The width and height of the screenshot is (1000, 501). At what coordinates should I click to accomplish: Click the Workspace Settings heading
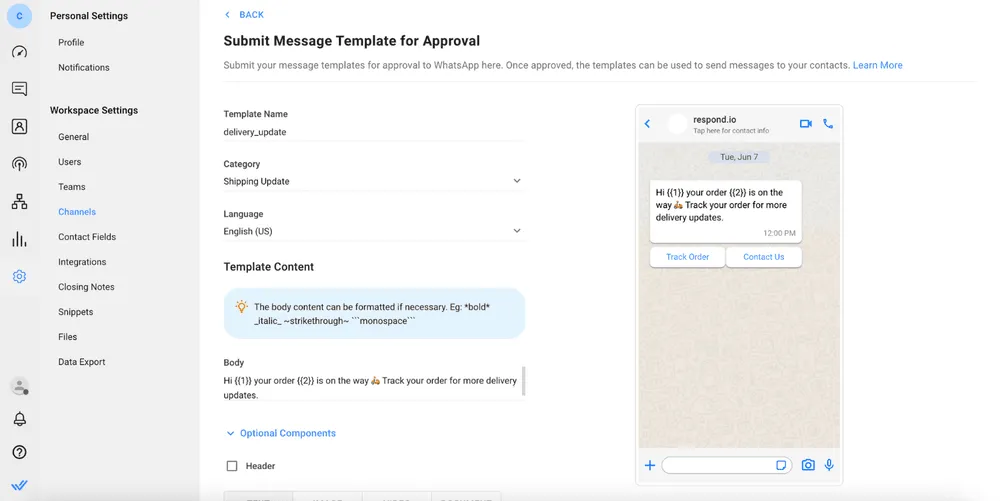94,110
